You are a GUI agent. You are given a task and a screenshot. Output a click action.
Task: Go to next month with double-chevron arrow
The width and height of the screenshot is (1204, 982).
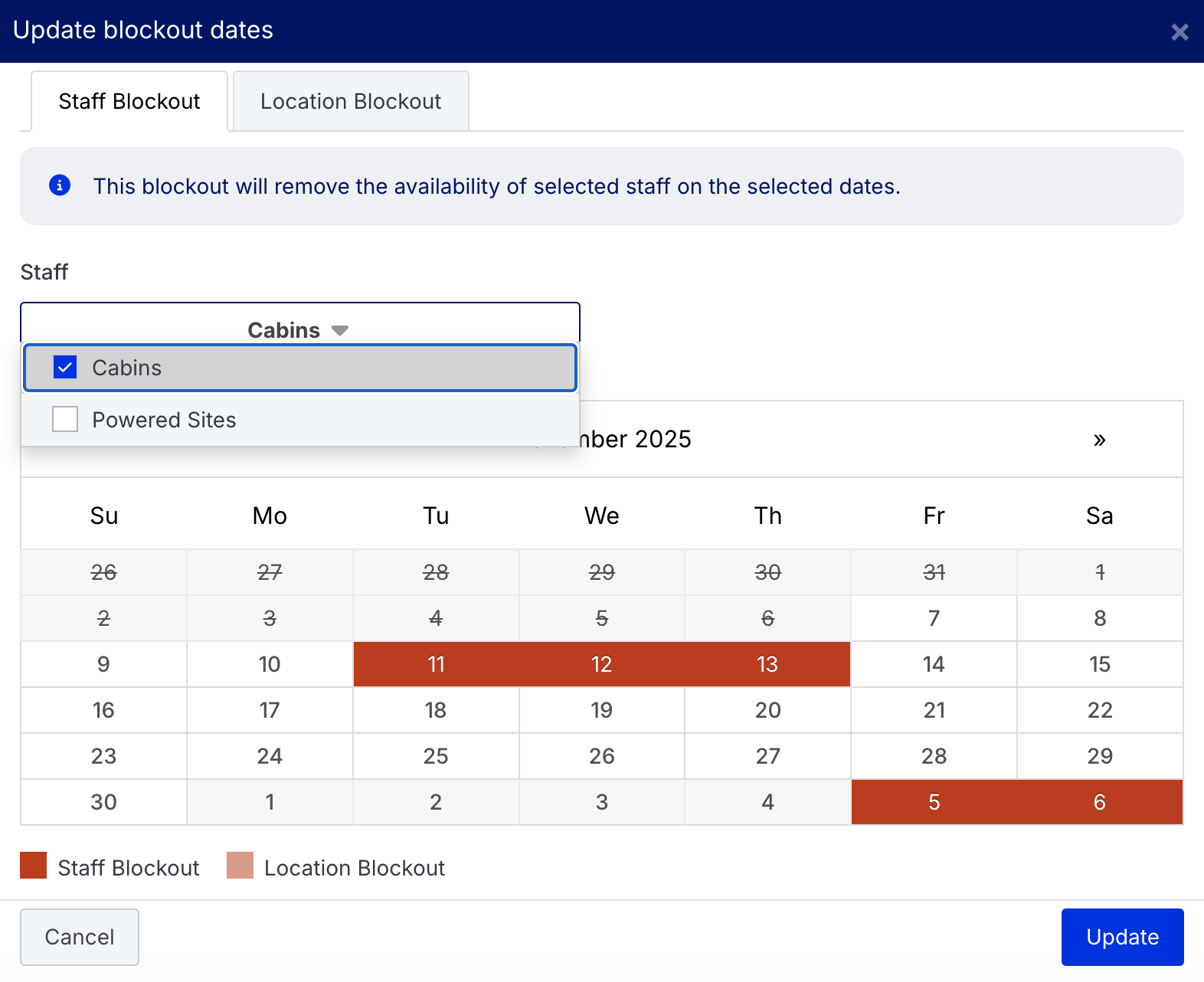click(1099, 440)
